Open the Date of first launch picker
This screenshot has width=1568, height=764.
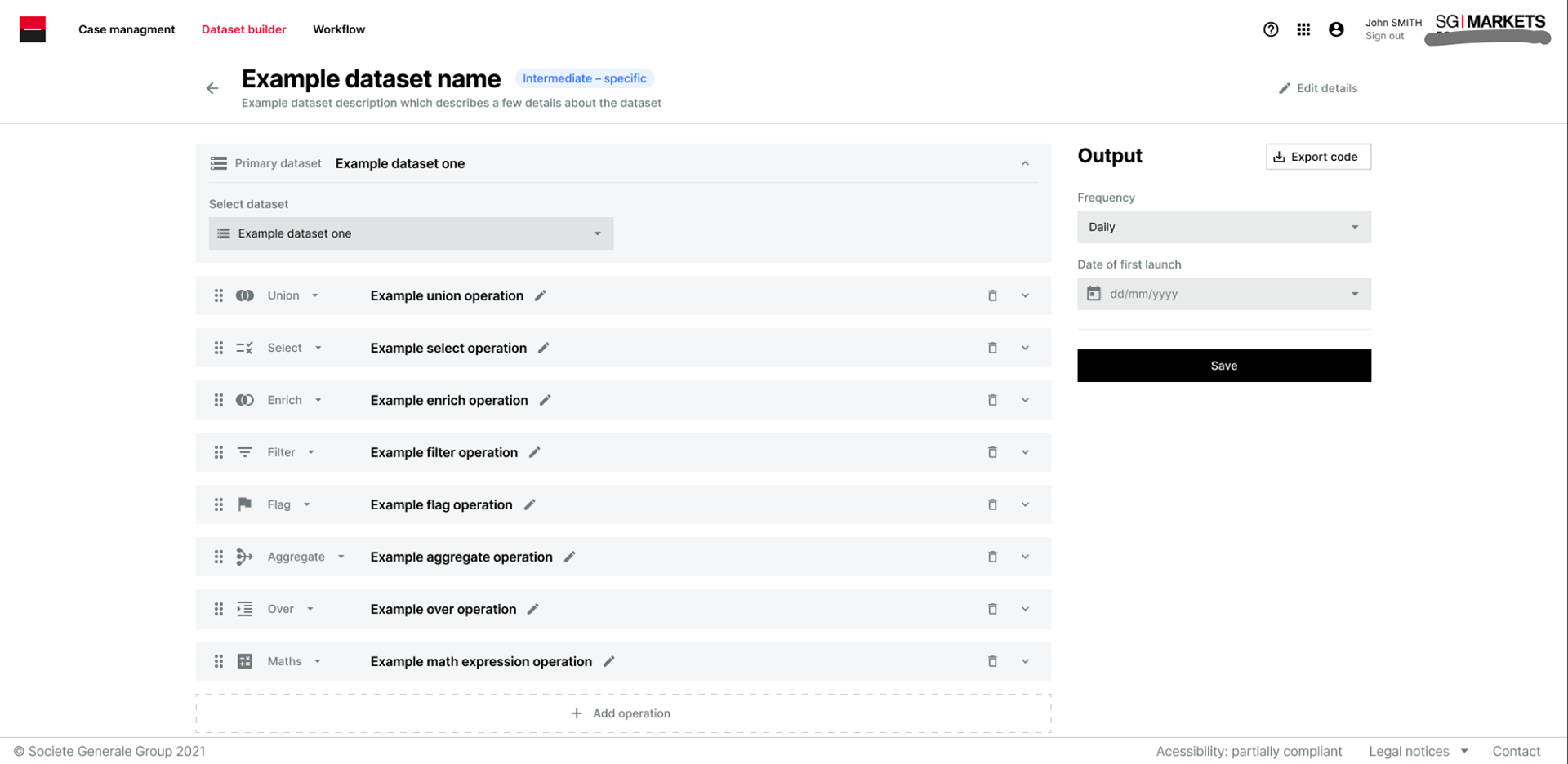pos(1223,294)
